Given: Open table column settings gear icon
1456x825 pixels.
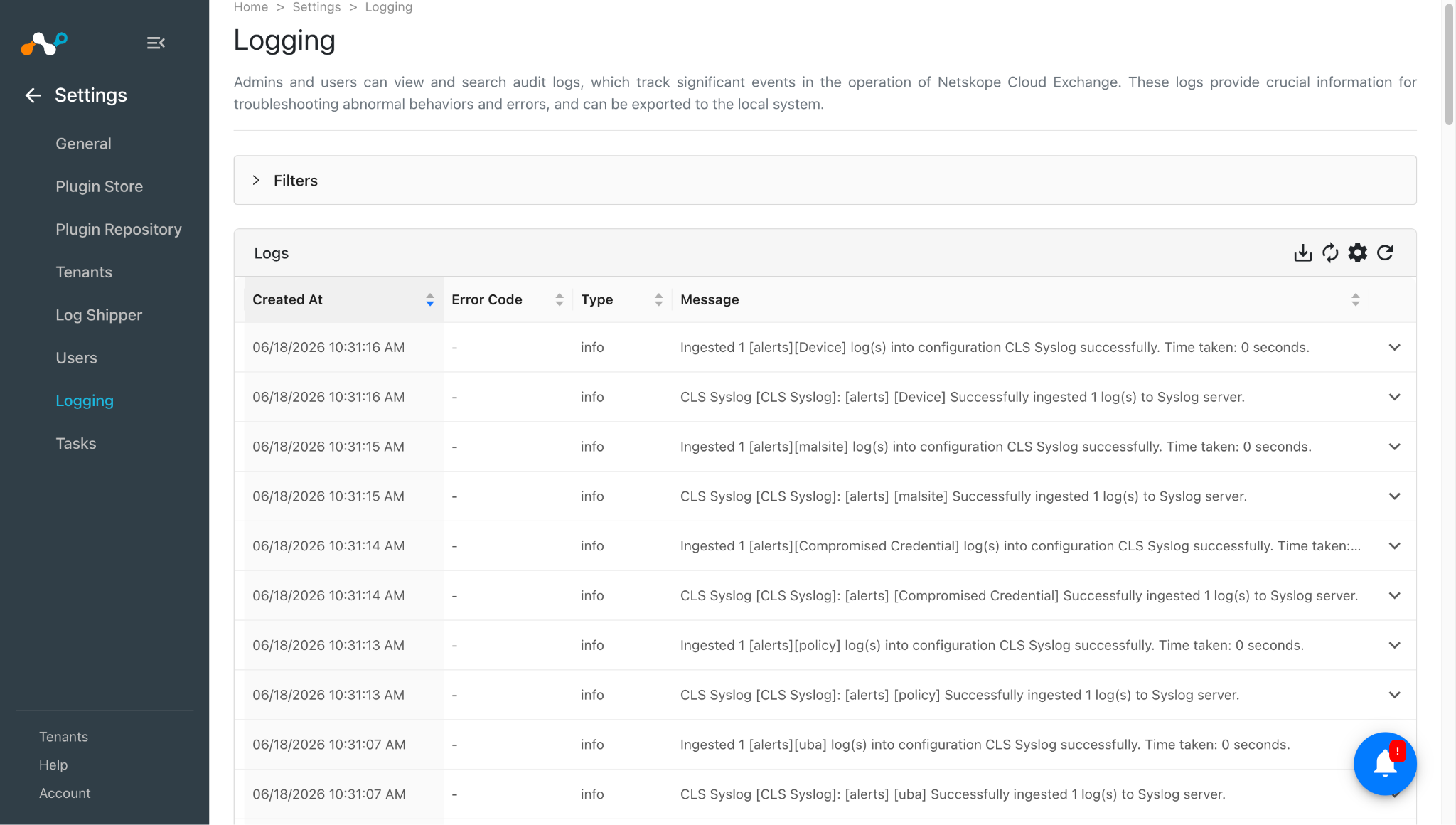Looking at the screenshot, I should coord(1358,253).
